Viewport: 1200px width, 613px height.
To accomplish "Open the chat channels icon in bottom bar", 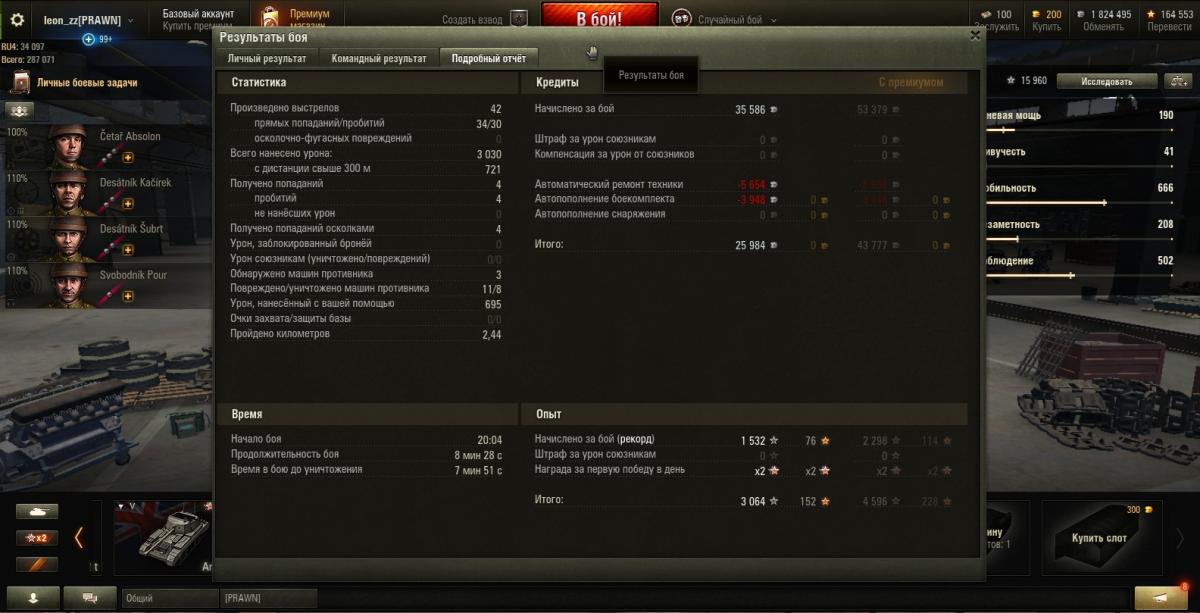I will 90,597.
